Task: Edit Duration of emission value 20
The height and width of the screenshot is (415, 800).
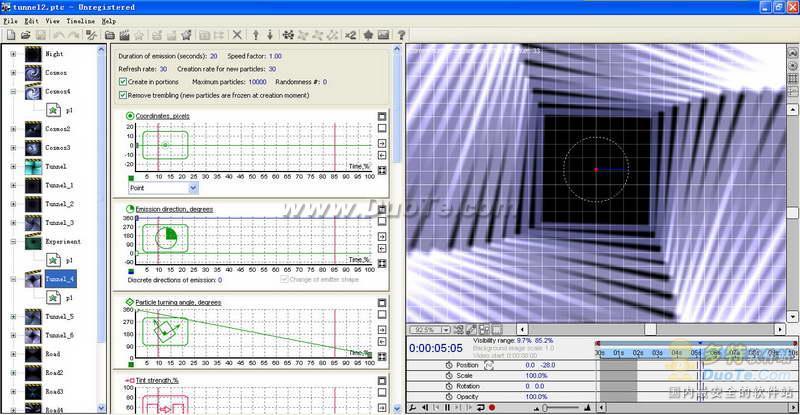Action: point(213,56)
